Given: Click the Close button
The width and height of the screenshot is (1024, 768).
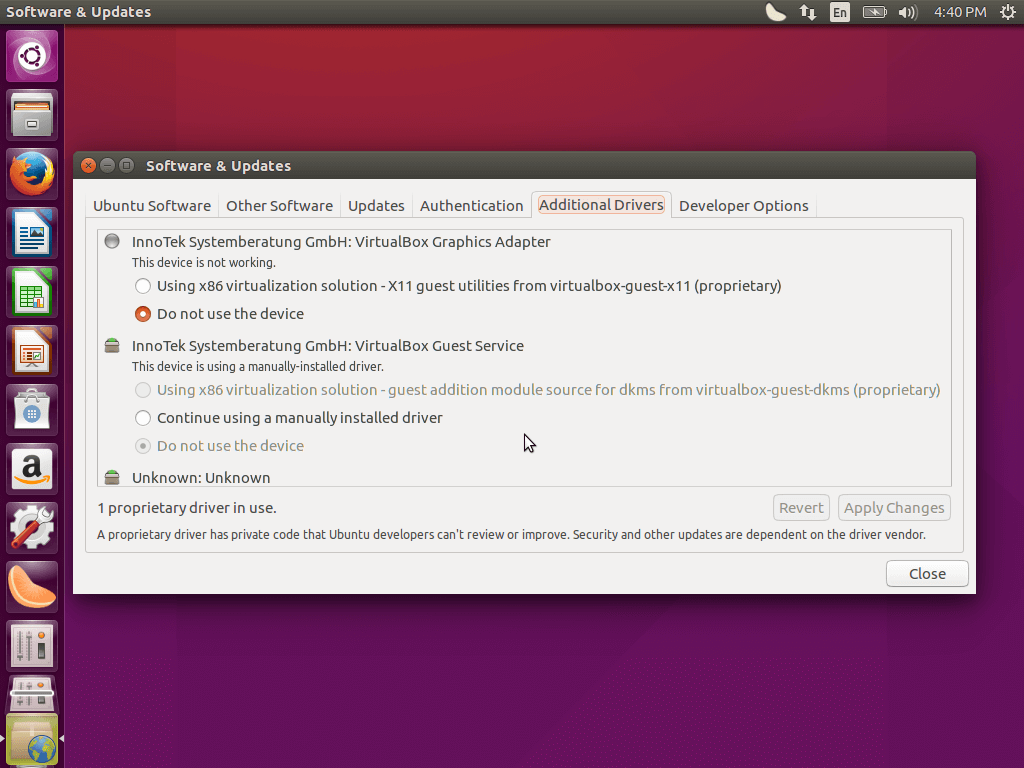Looking at the screenshot, I should click(x=926, y=573).
